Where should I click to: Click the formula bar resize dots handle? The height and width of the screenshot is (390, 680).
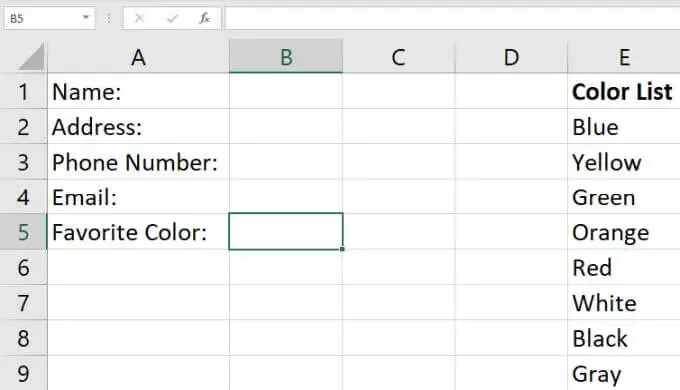(108, 18)
